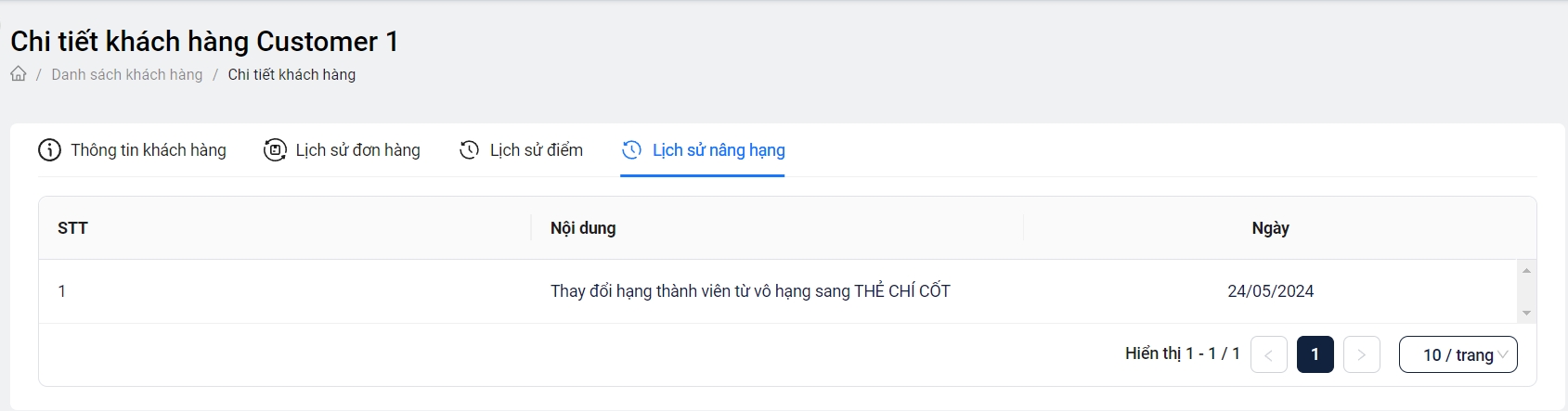Click the Nội dung column header
1568x411 pixels.
tap(583, 228)
